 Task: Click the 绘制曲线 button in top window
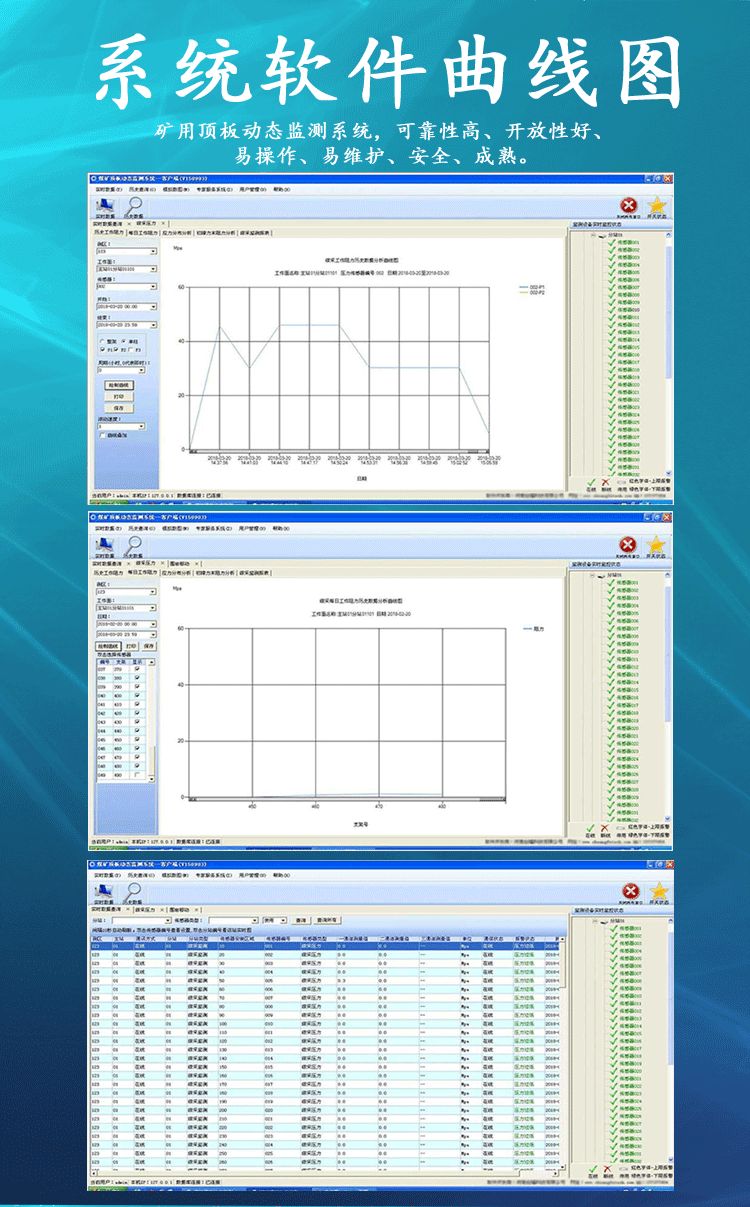coord(119,384)
